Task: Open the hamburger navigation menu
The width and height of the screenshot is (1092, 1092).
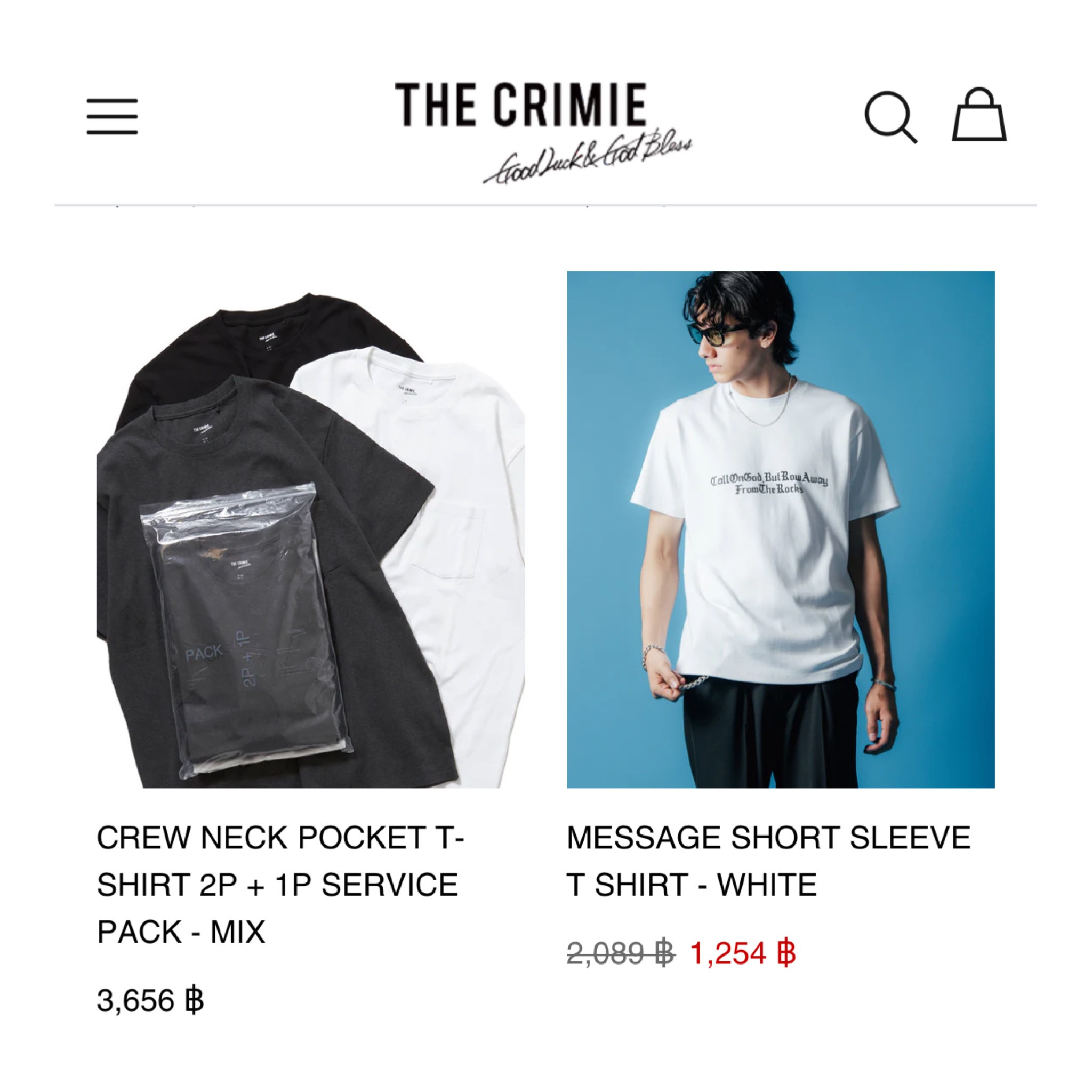Action: point(112,116)
